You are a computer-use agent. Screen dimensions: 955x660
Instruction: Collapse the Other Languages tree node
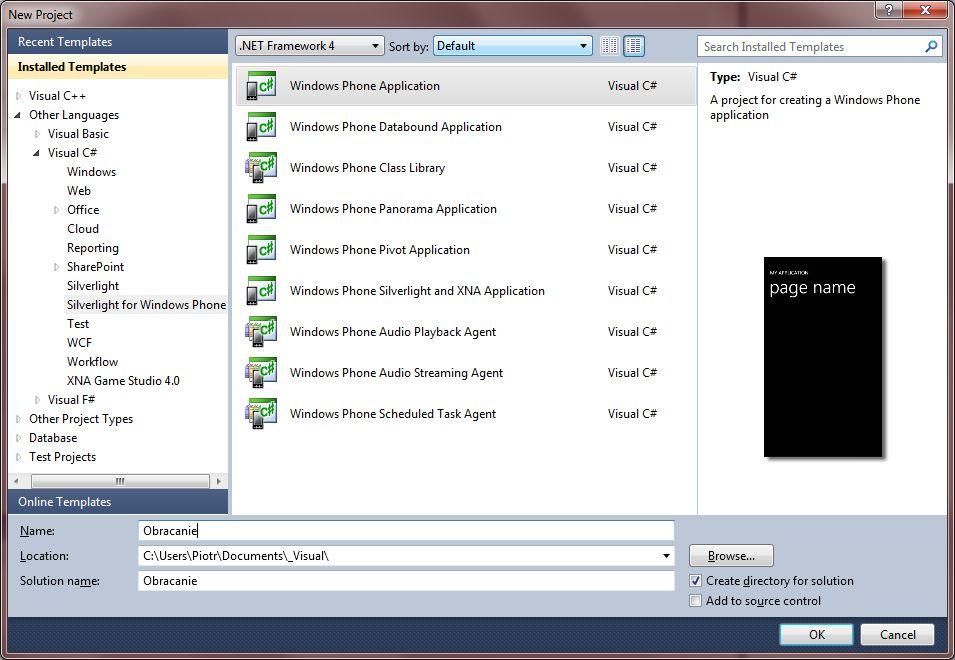[x=17, y=115]
